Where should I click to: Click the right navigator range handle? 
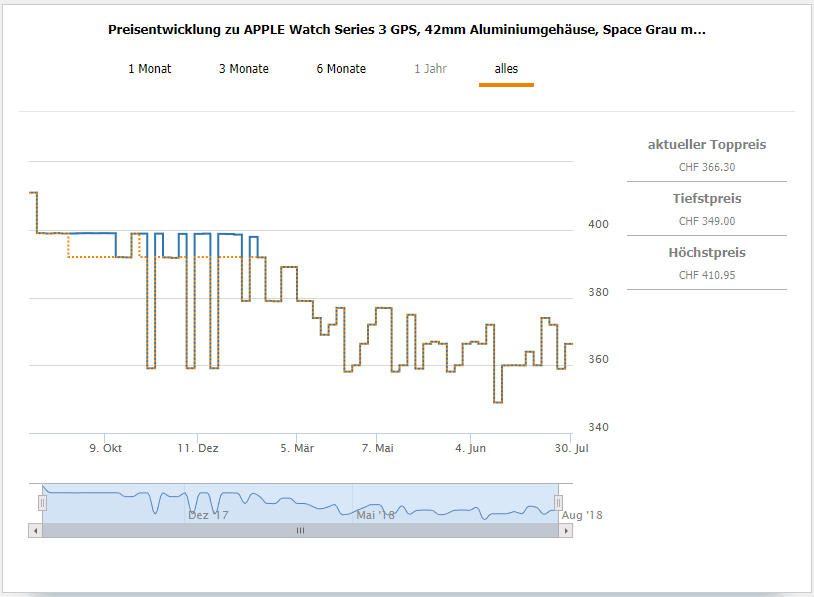(558, 503)
